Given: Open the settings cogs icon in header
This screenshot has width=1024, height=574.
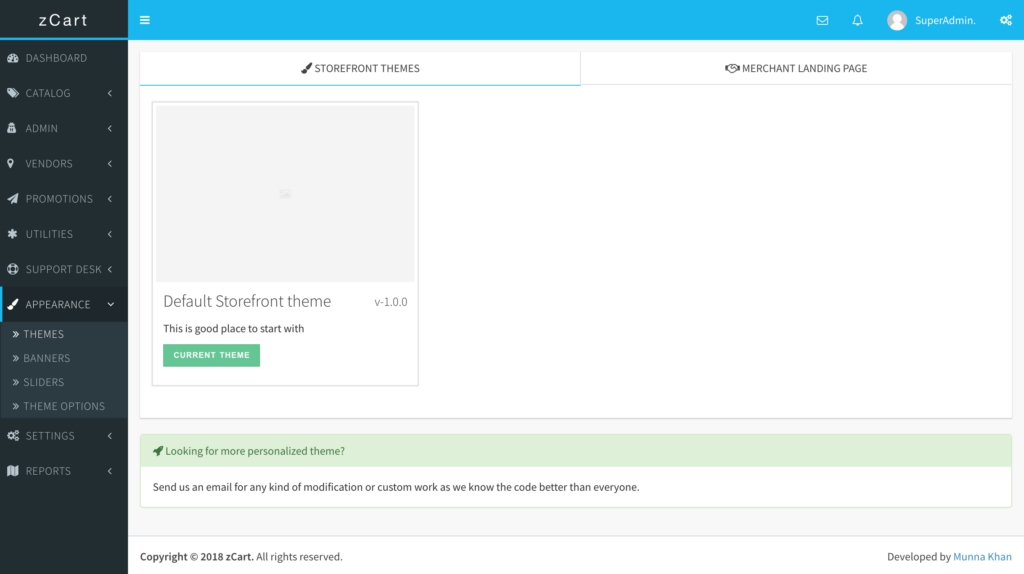Looking at the screenshot, I should 1005,20.
